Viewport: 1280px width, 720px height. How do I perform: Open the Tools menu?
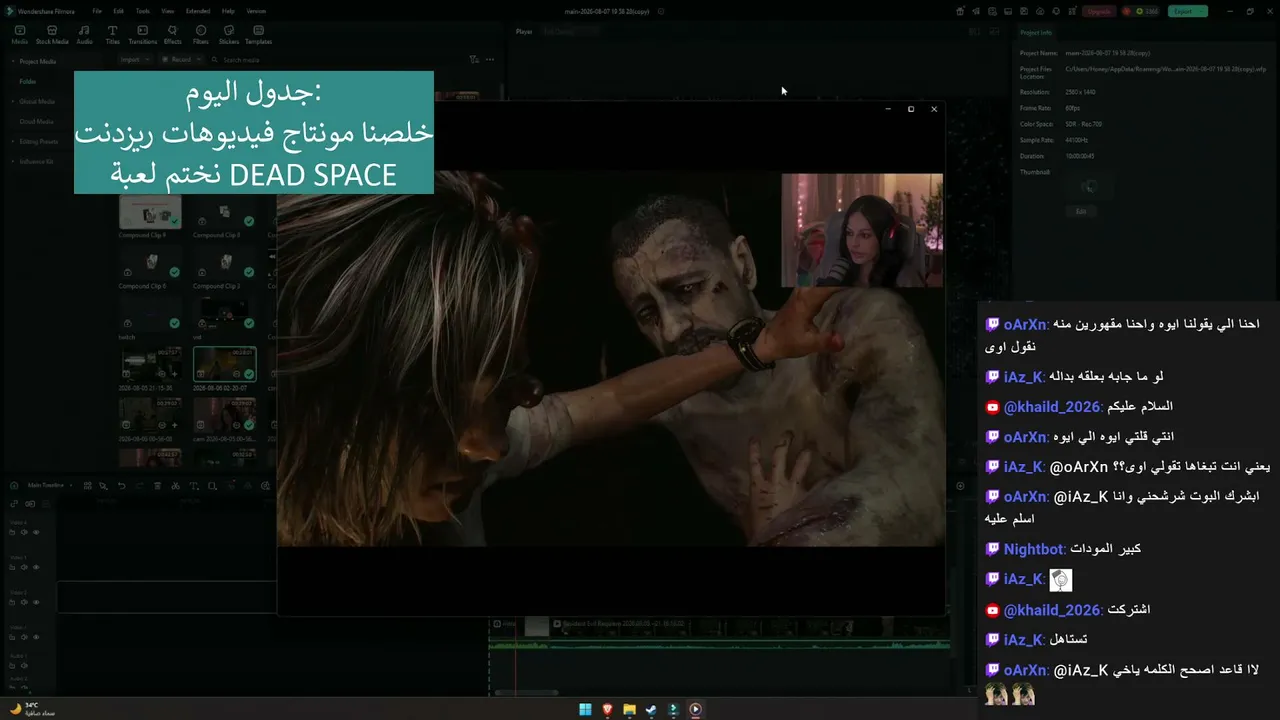[143, 11]
